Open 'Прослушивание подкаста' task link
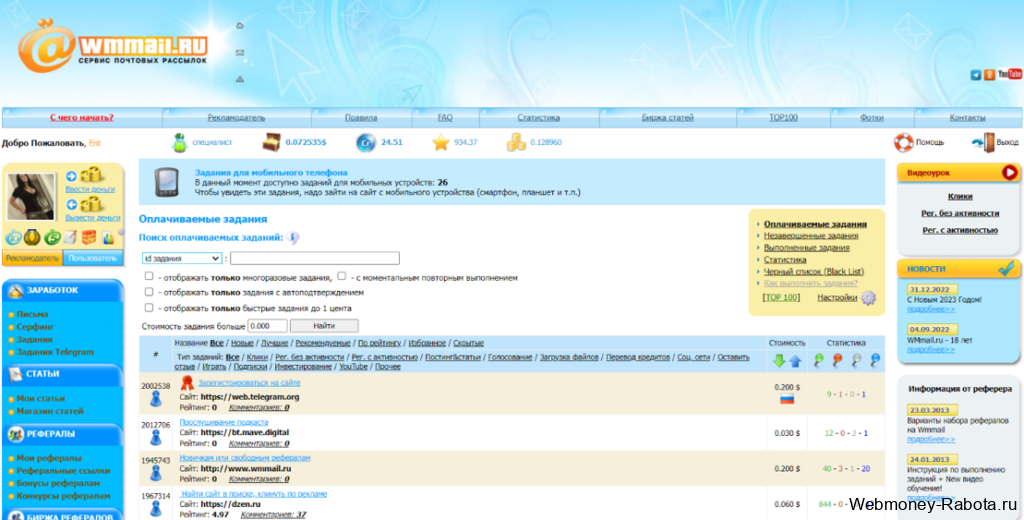The width and height of the screenshot is (1024, 520). [x=223, y=423]
